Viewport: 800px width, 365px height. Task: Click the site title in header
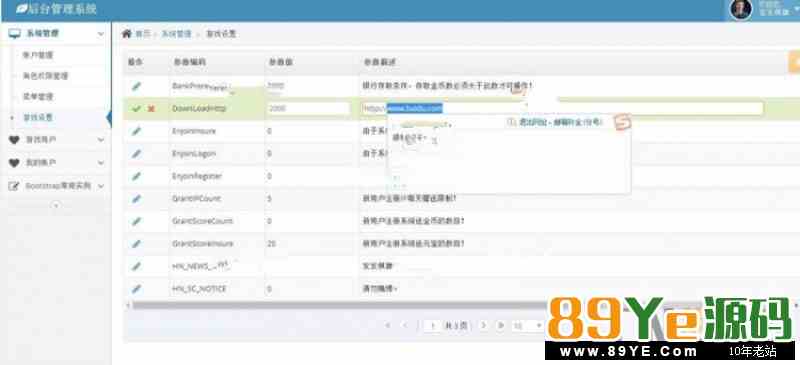click(x=62, y=9)
